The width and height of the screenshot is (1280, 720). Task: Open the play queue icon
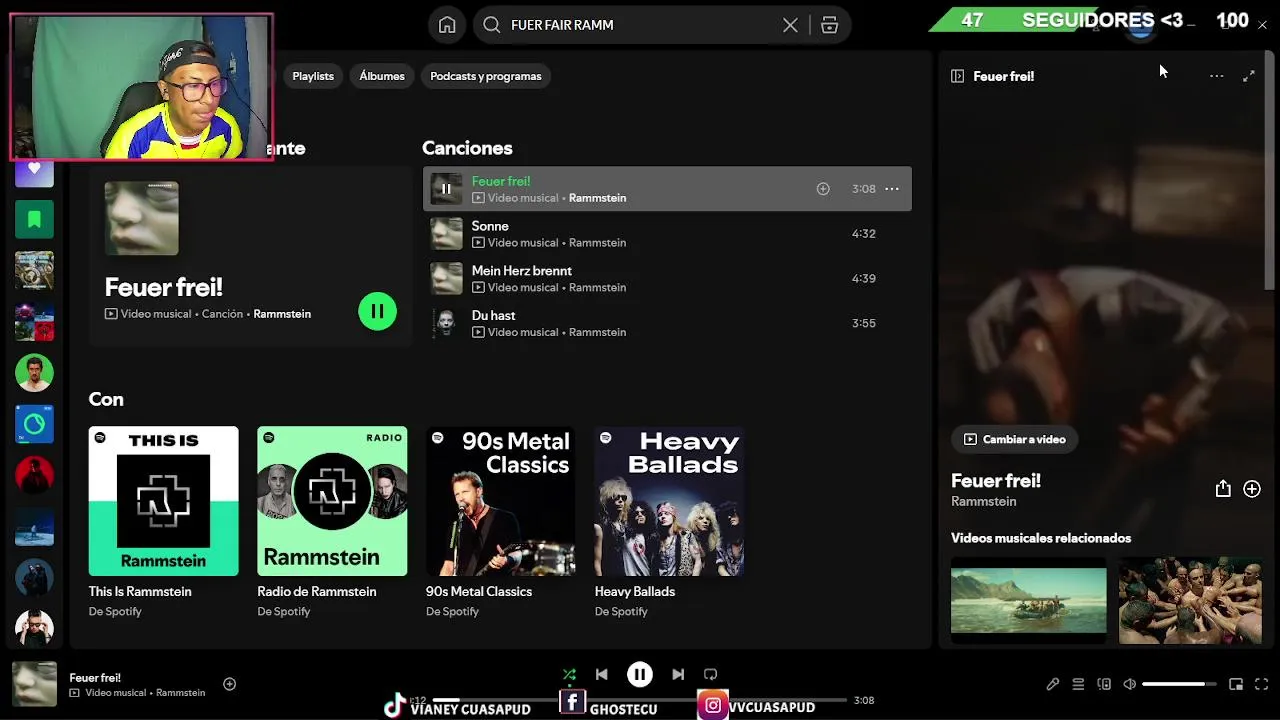point(1078,685)
